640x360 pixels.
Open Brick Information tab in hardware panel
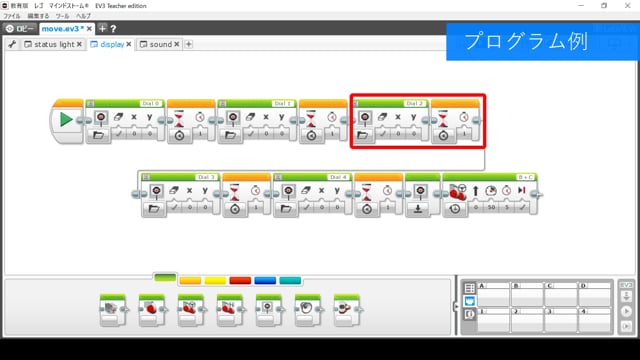tap(470, 288)
